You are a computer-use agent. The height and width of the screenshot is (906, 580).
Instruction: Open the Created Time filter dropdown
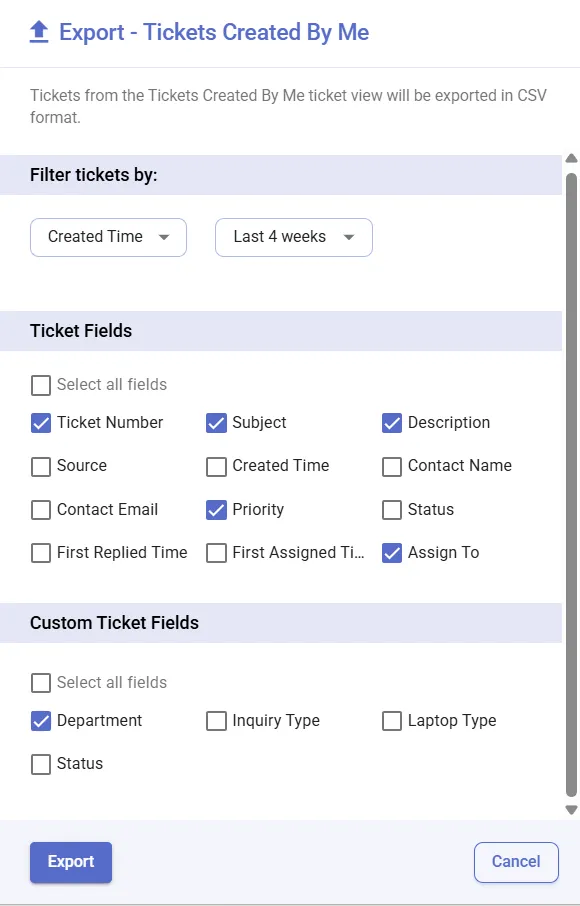(x=108, y=237)
